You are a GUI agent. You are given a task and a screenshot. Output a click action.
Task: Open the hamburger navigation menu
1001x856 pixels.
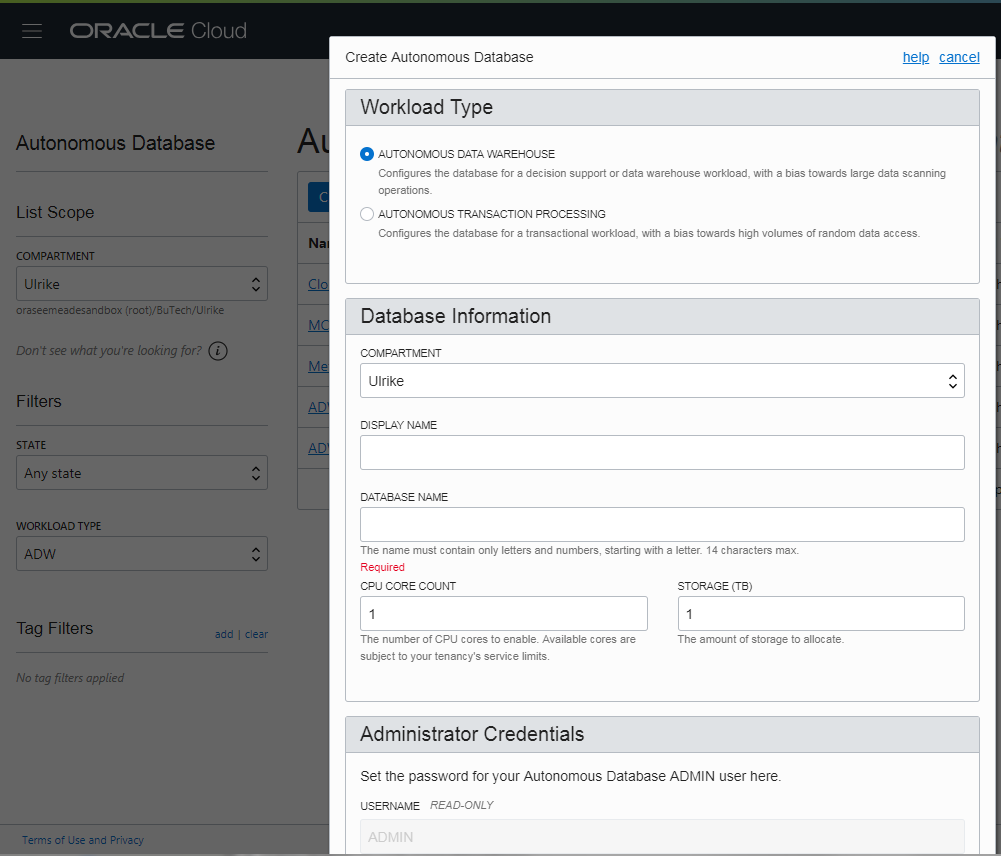[32, 31]
